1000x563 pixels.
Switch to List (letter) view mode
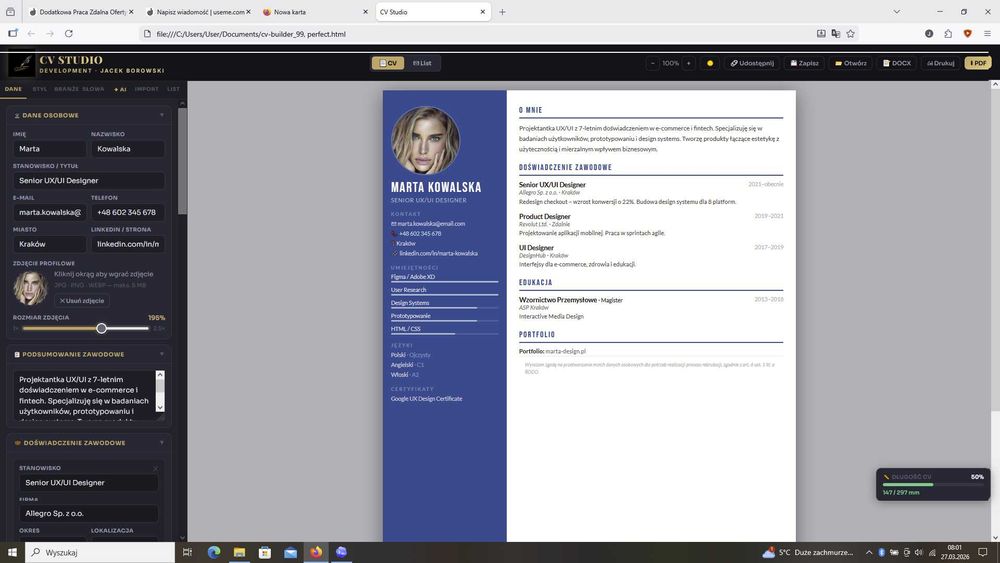(x=422, y=63)
